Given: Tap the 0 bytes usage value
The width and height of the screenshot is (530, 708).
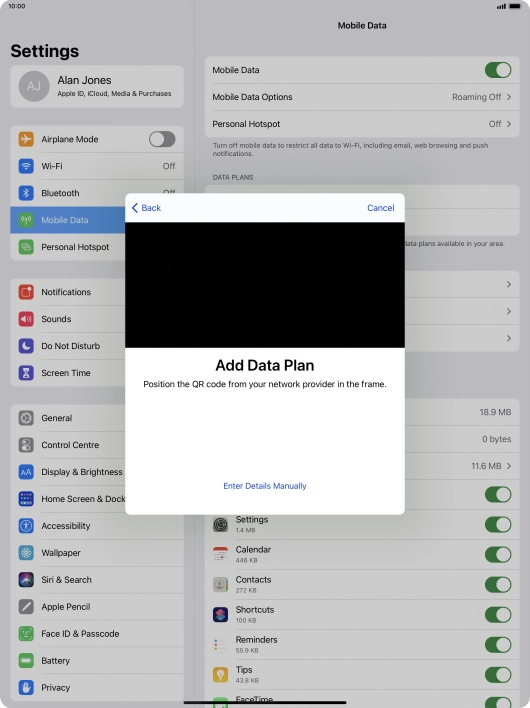Looking at the screenshot, I should pyautogui.click(x=497, y=439).
